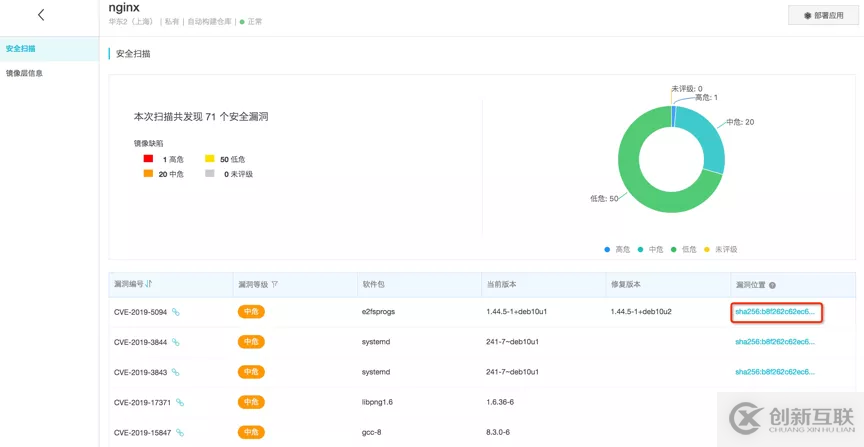Click the red 高危 color swatch
The width and height of the screenshot is (864, 447).
pos(148,159)
